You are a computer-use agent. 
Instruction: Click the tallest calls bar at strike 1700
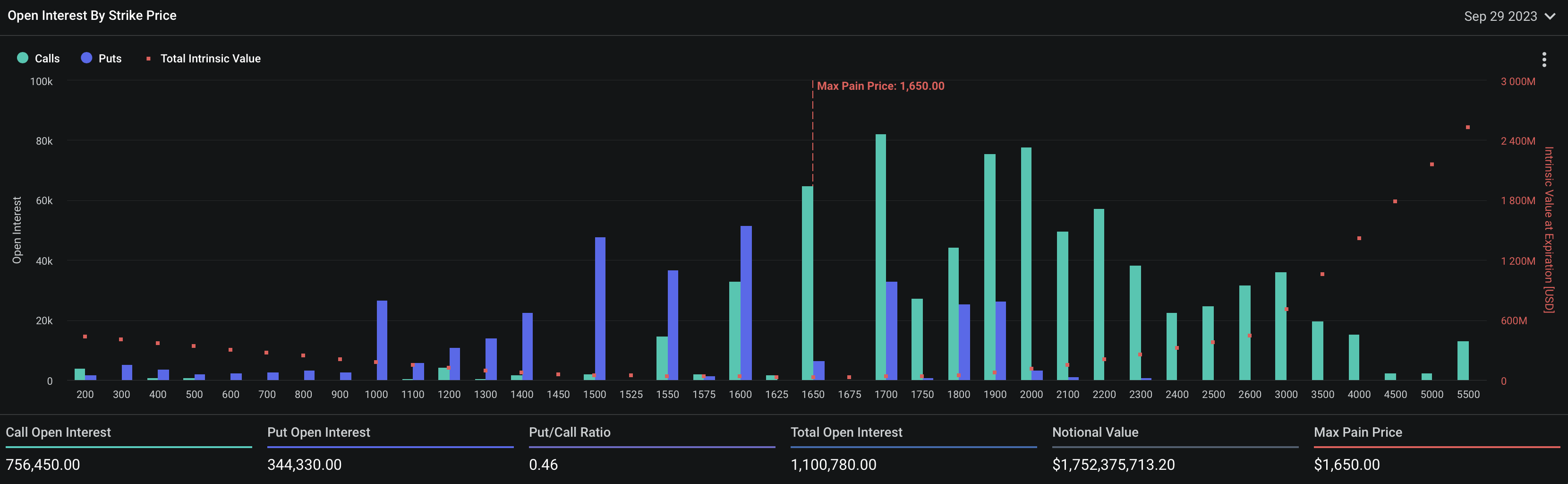coord(880,256)
